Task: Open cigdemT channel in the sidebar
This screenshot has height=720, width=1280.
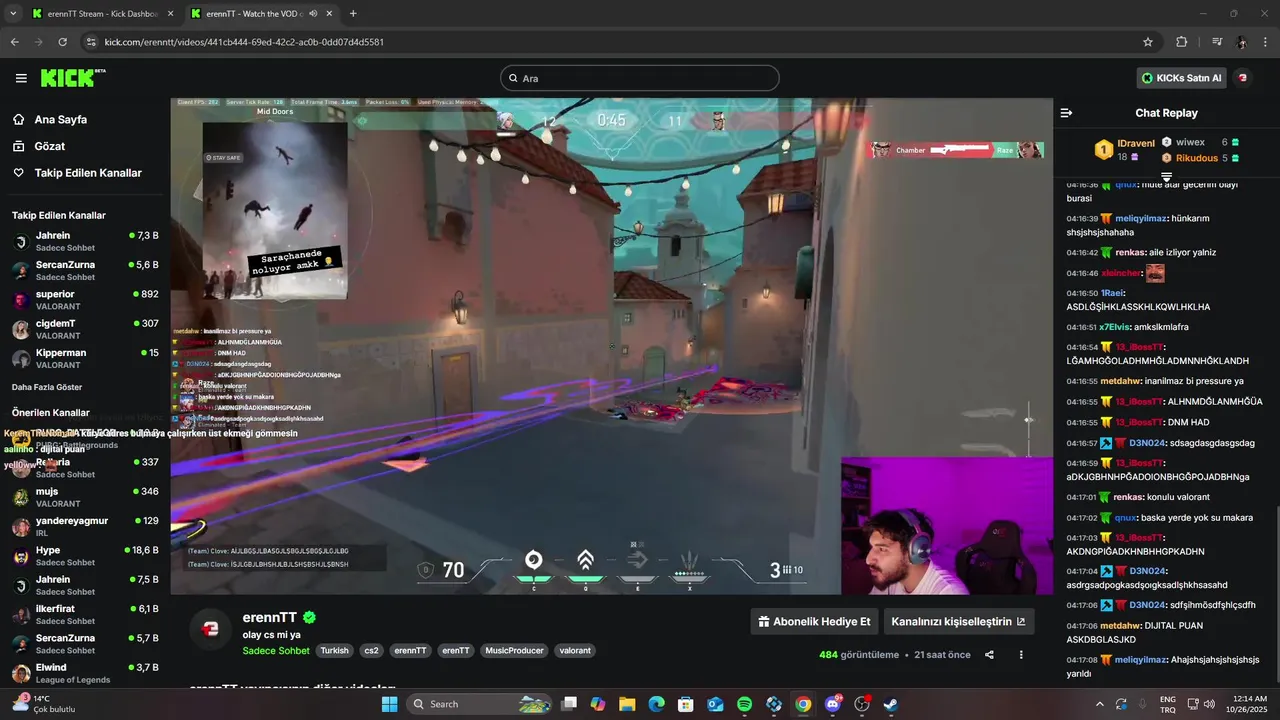Action: click(x=85, y=329)
